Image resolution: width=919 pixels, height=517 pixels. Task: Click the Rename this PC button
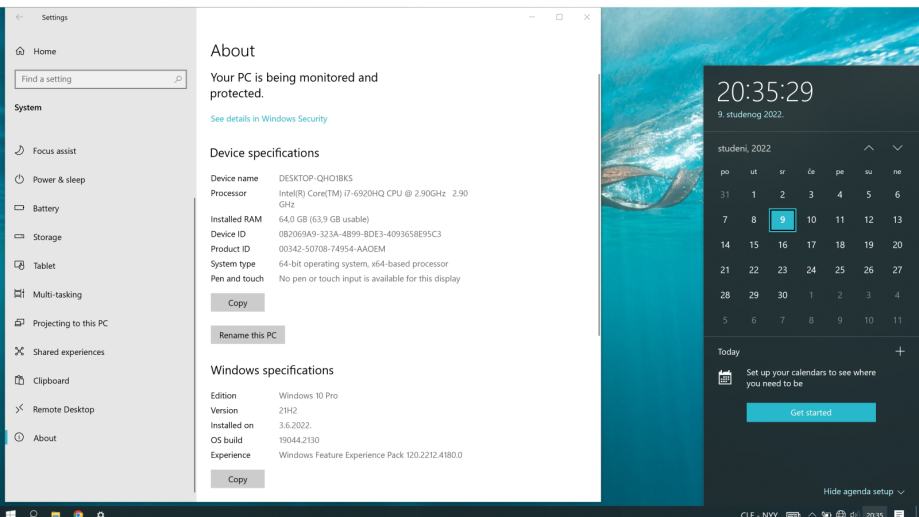tap(247, 335)
